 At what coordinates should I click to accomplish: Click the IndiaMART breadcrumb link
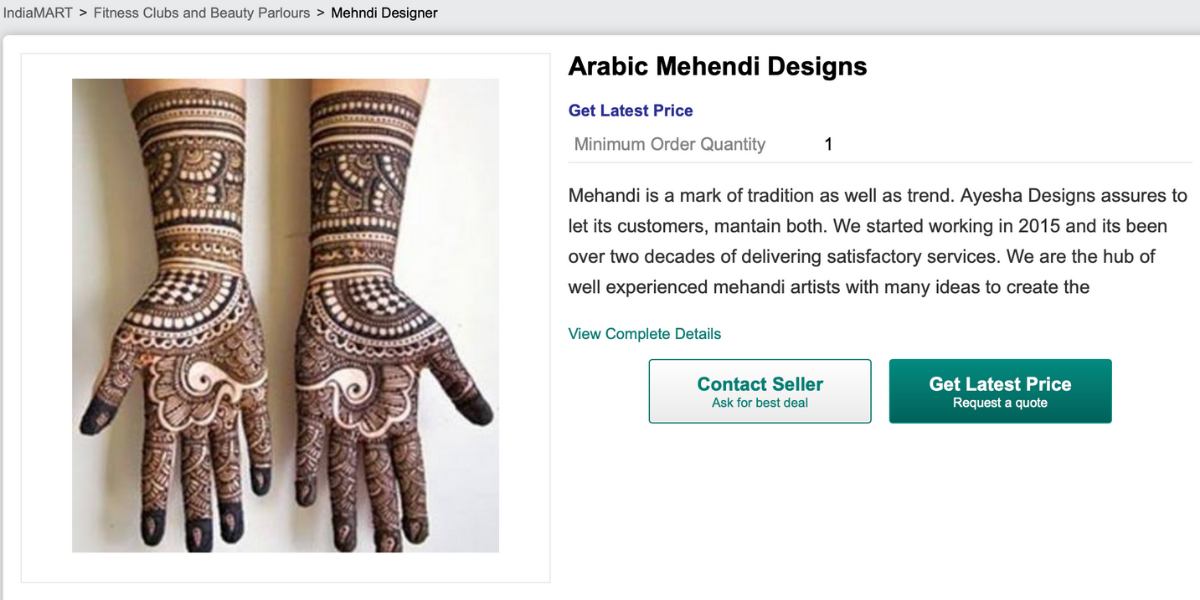click(38, 13)
